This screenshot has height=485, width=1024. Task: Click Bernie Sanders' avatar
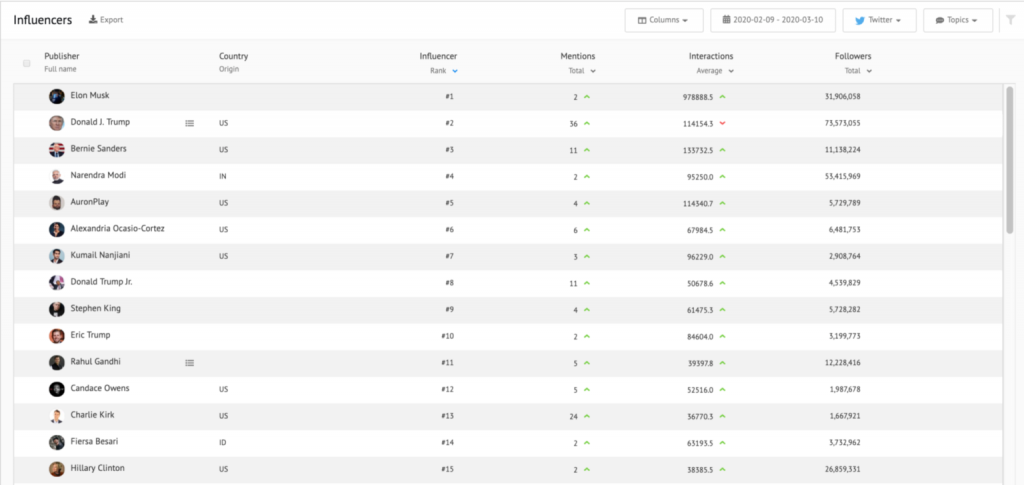click(57, 149)
